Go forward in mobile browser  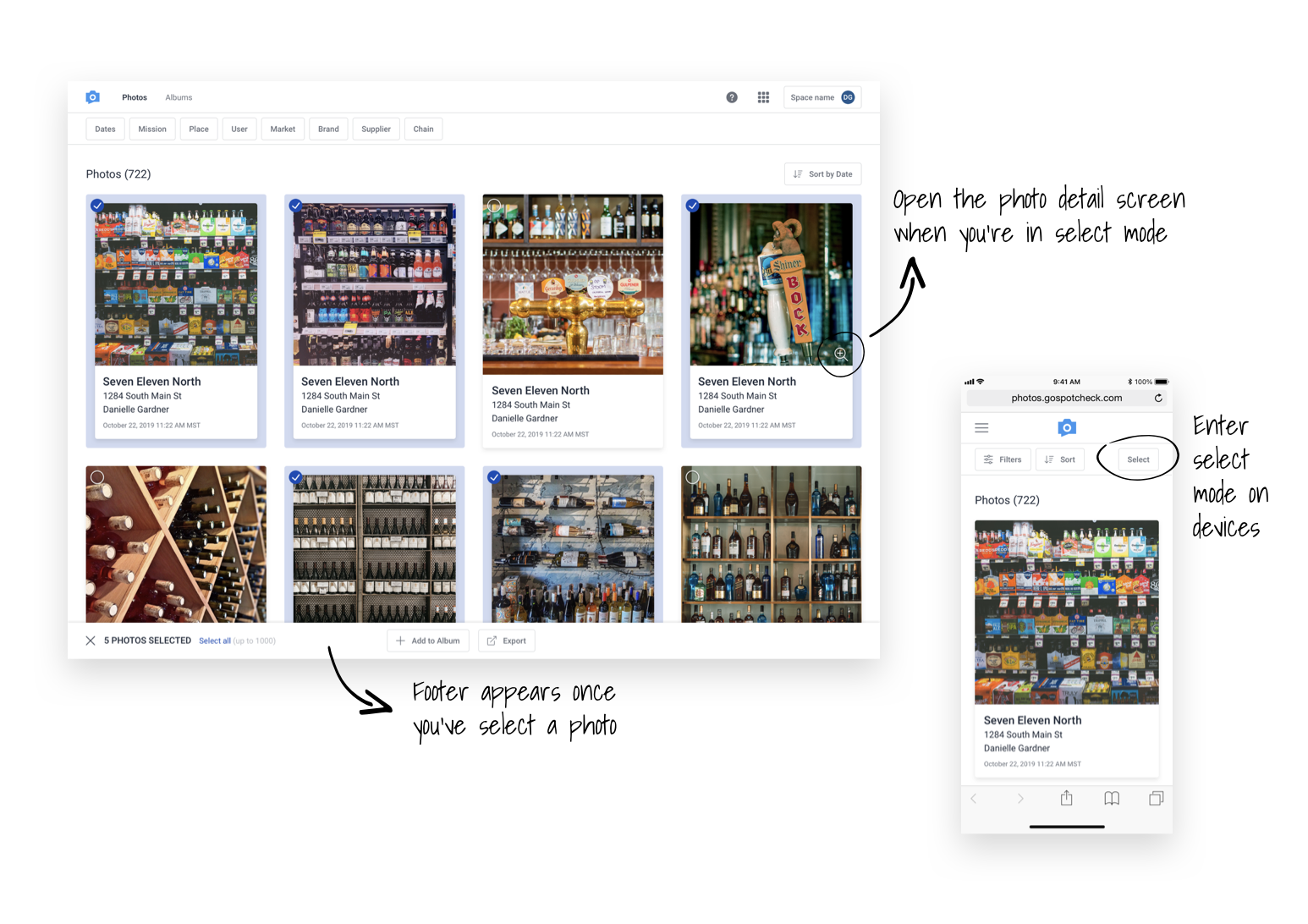tap(1020, 799)
